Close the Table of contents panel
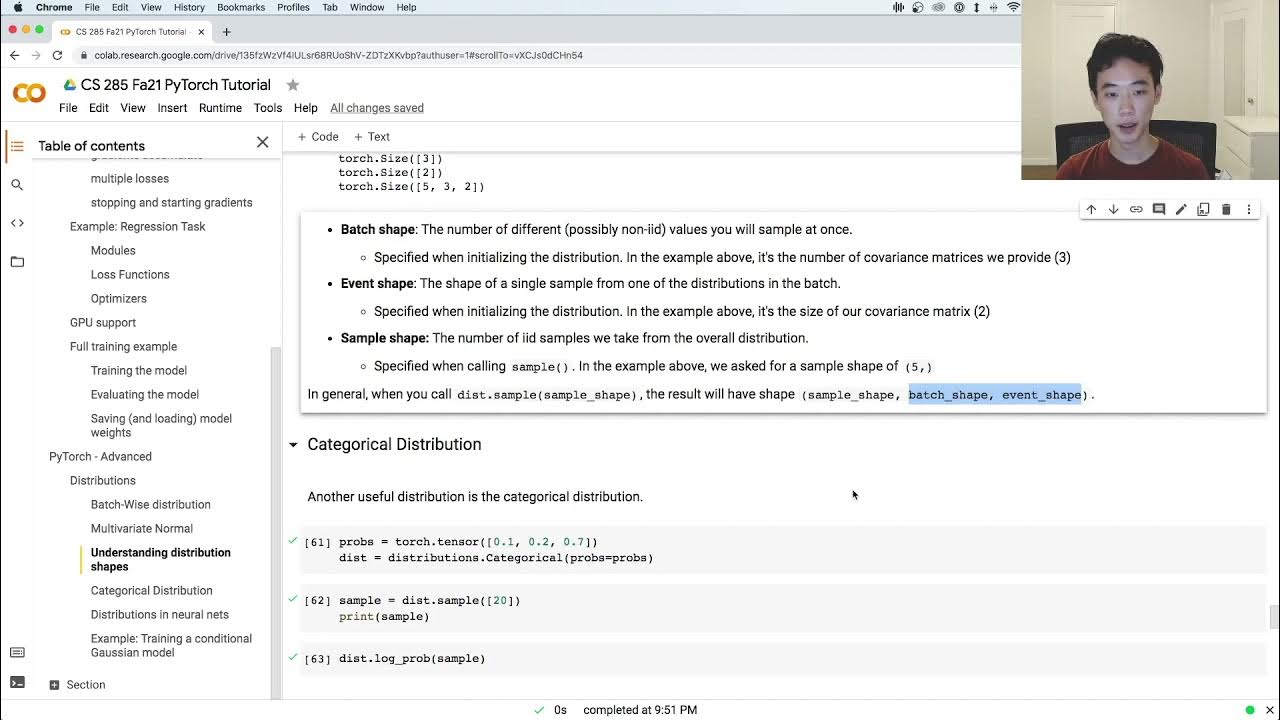This screenshot has height=720, width=1280. pos(262,143)
